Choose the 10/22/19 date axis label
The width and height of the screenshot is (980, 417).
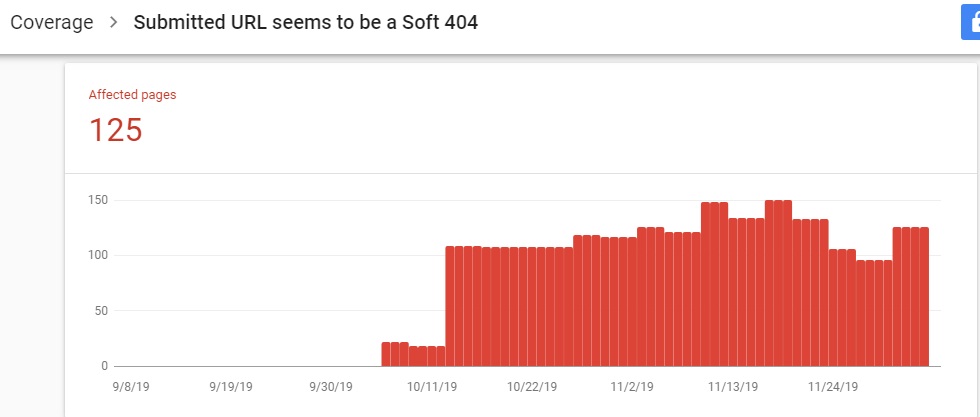532,385
